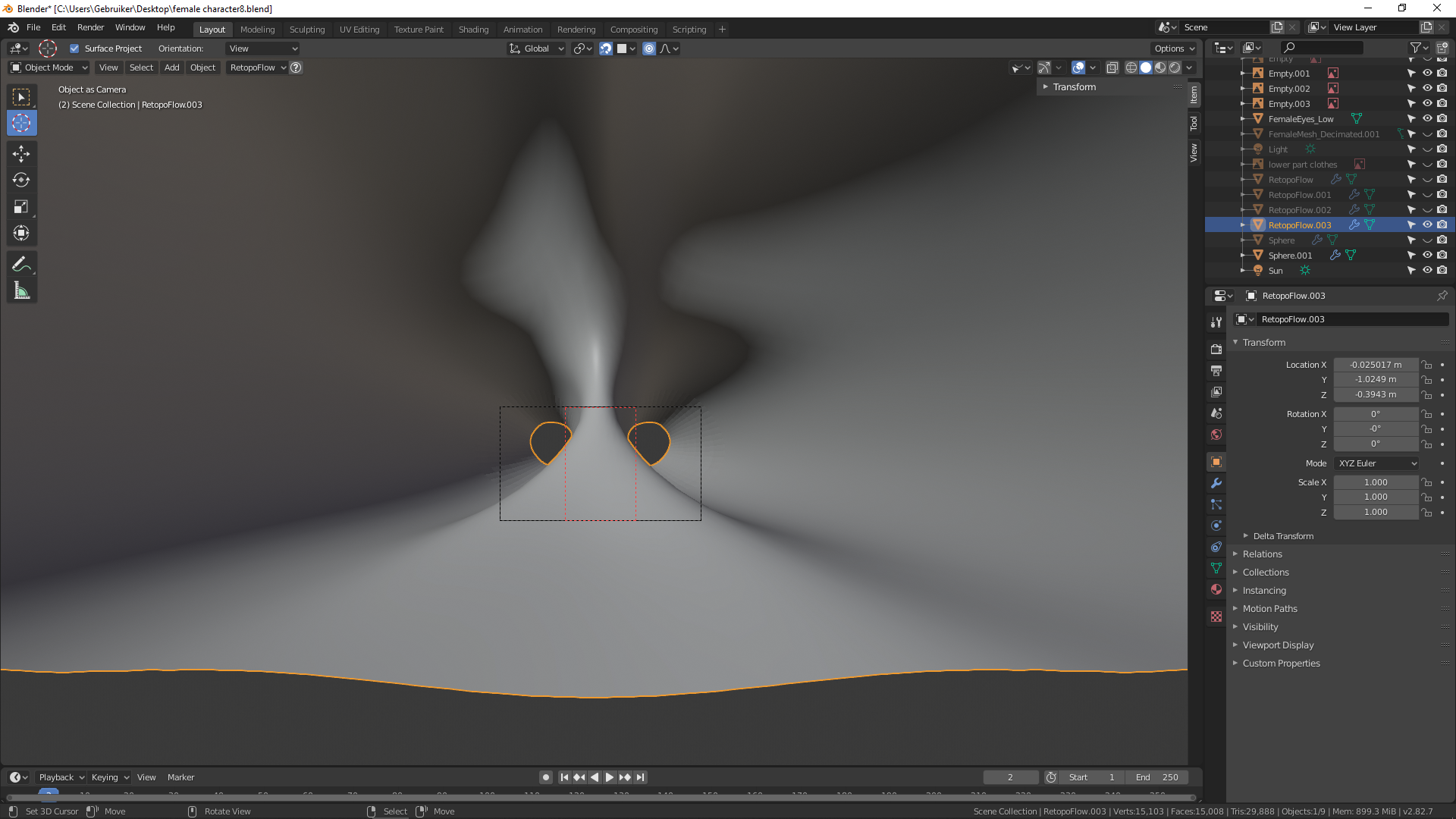Toggle the Surface Project checkbox
The width and height of the screenshot is (1456, 819).
coord(74,49)
